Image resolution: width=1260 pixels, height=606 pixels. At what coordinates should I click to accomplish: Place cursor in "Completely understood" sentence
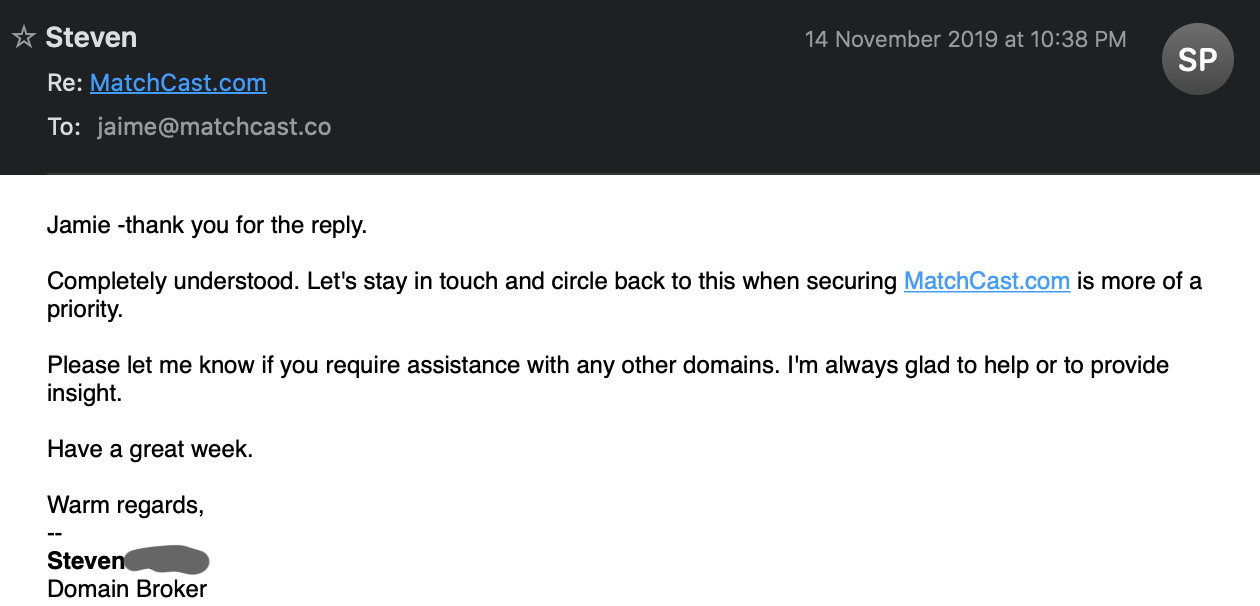coord(624,295)
